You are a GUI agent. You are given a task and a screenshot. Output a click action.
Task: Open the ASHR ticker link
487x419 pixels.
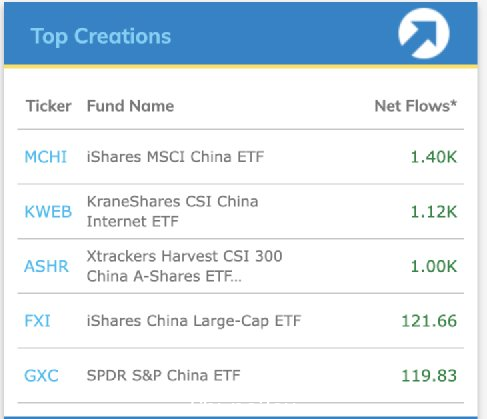click(x=46, y=266)
